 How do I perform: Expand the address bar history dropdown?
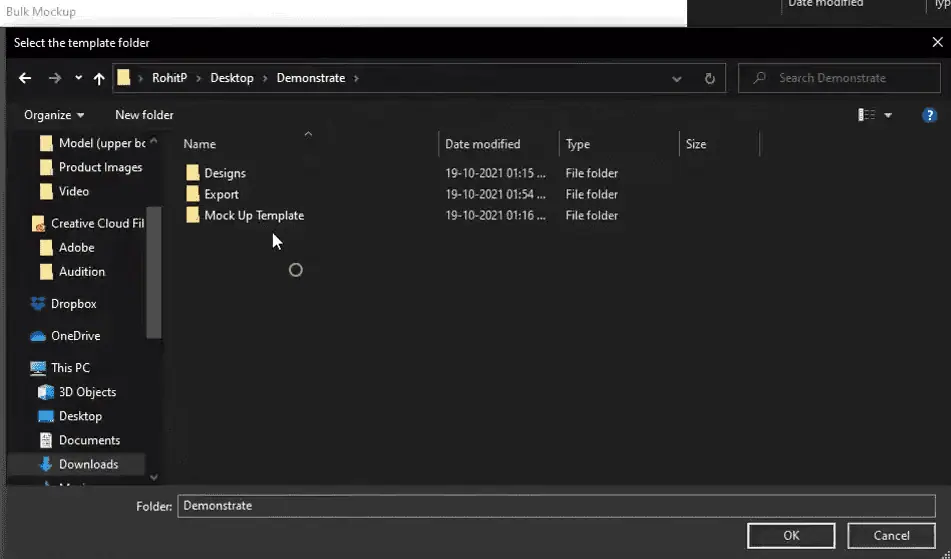coord(677,78)
